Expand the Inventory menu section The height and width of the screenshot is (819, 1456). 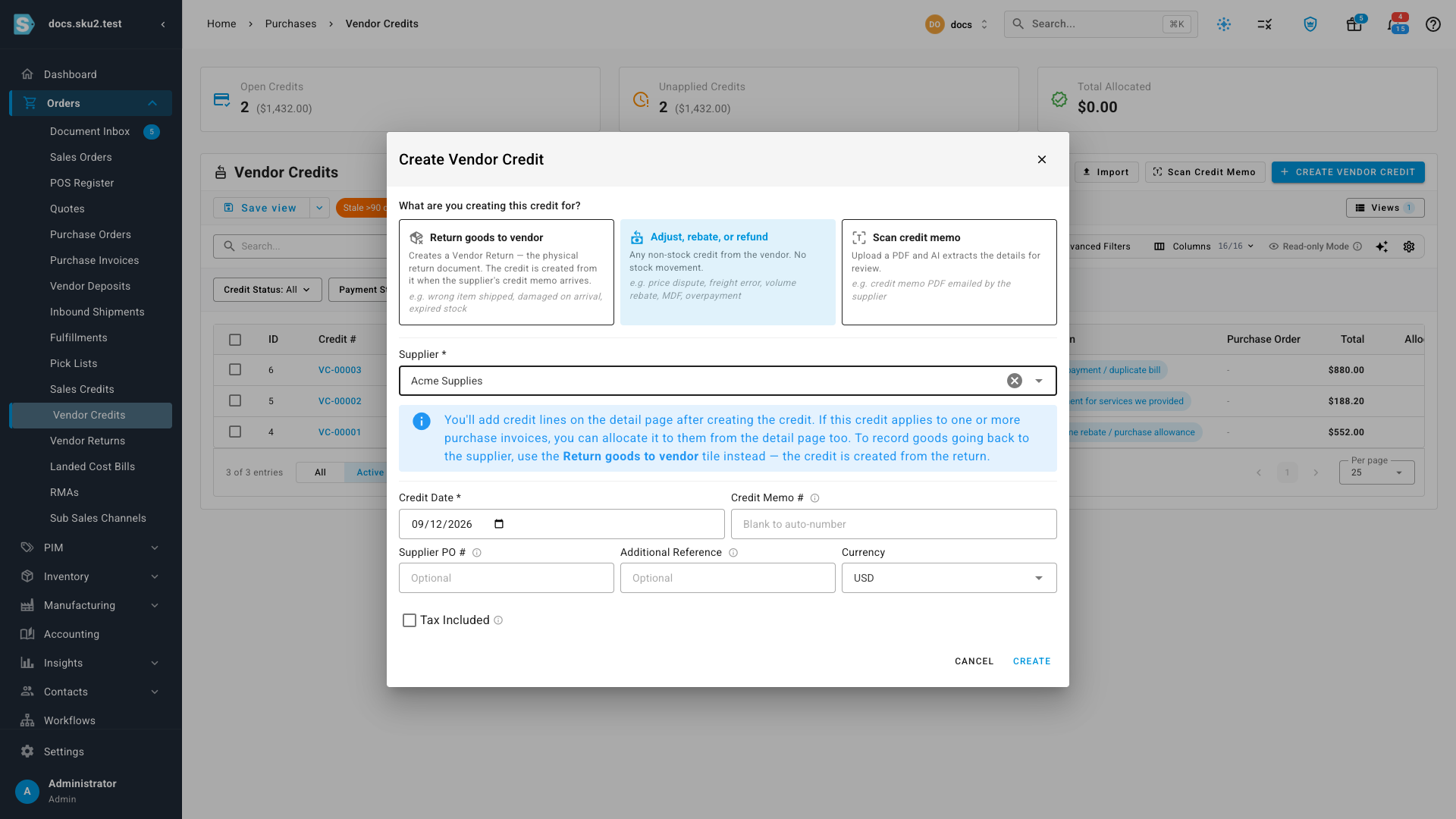point(91,576)
